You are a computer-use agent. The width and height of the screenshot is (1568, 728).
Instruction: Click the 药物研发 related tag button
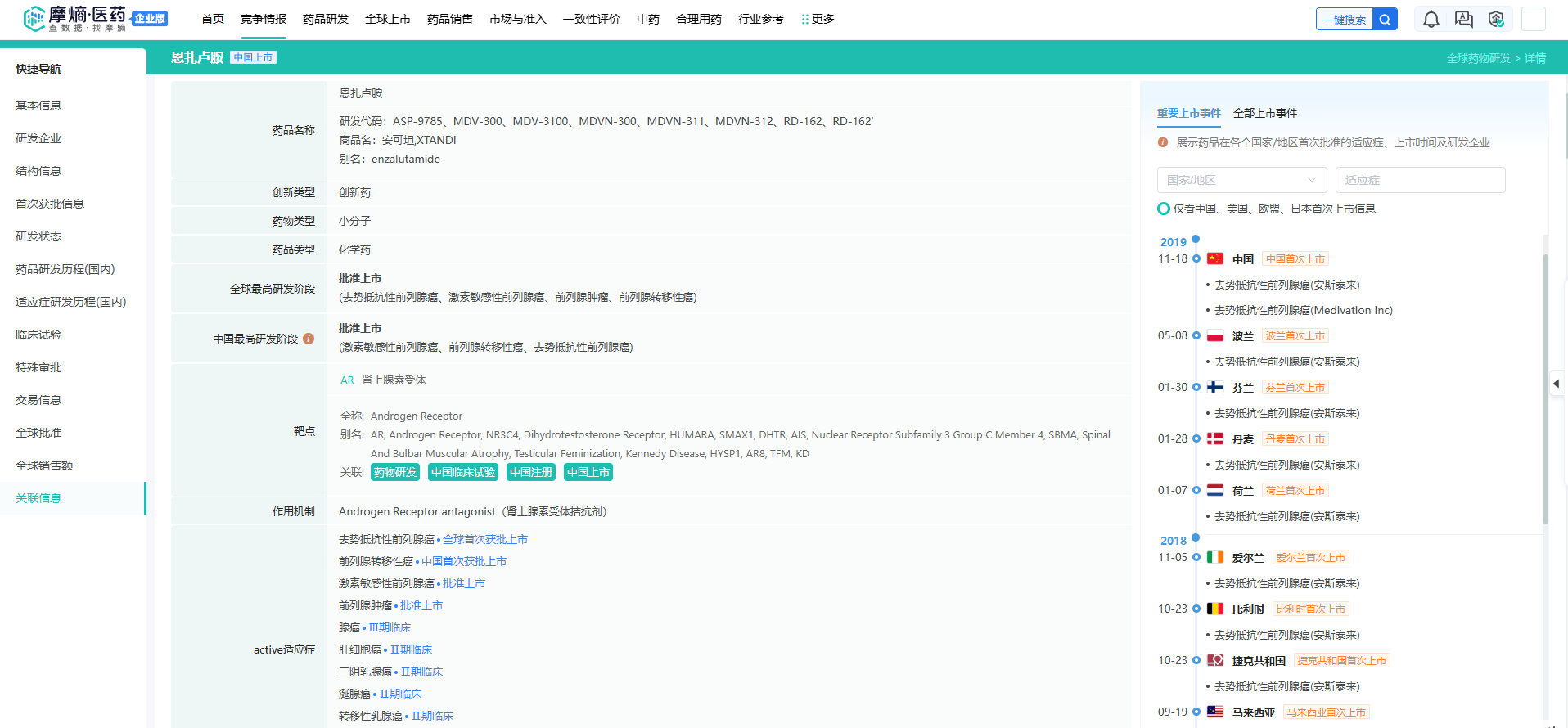pos(395,472)
